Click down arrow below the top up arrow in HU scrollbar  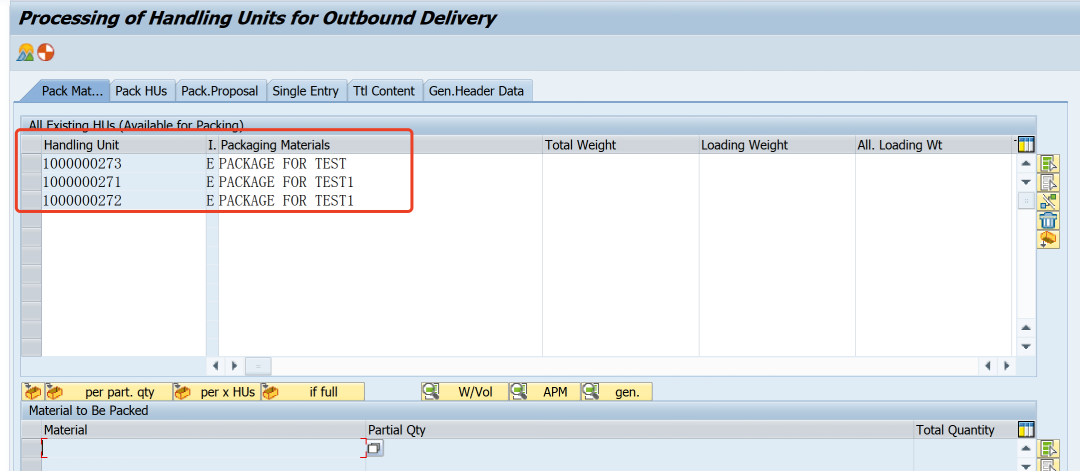coord(1026,181)
